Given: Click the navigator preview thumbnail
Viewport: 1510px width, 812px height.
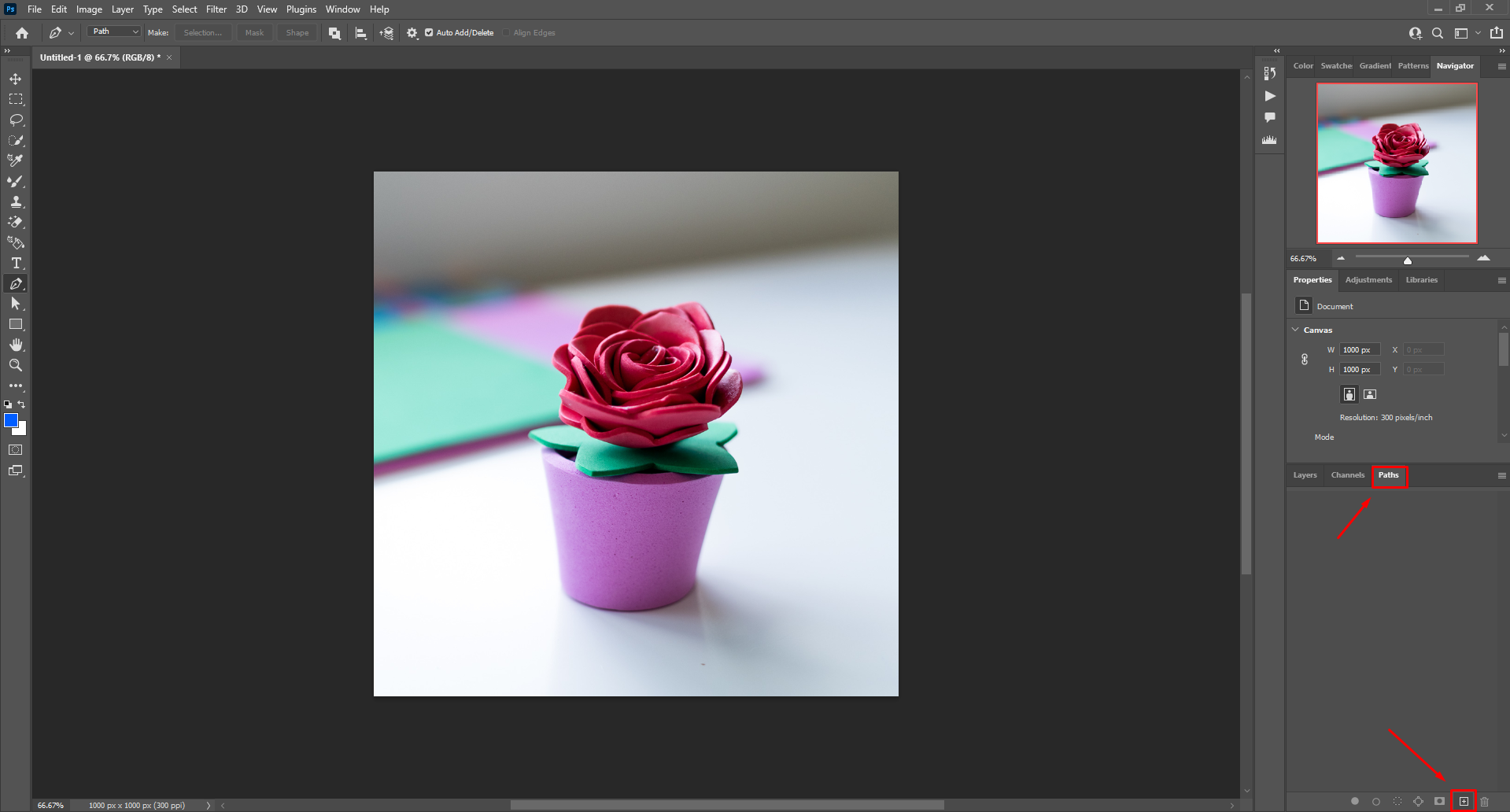Looking at the screenshot, I should click(x=1397, y=163).
